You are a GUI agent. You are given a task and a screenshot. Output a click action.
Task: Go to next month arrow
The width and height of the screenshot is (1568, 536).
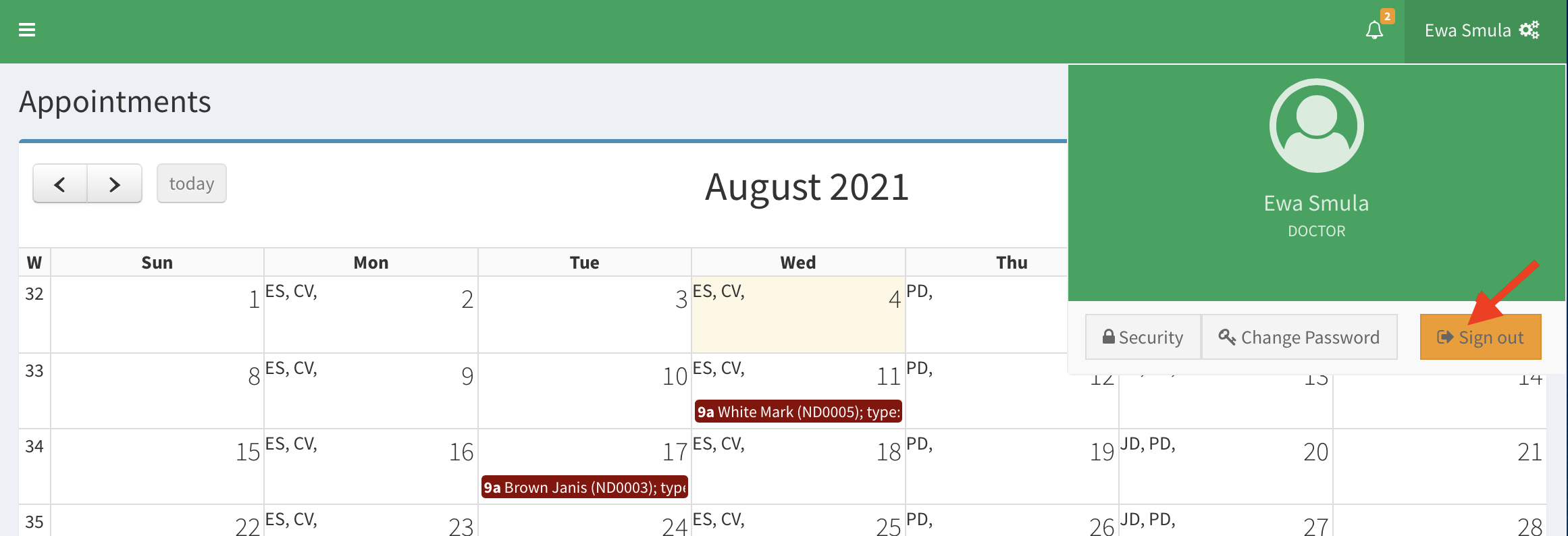pos(114,184)
